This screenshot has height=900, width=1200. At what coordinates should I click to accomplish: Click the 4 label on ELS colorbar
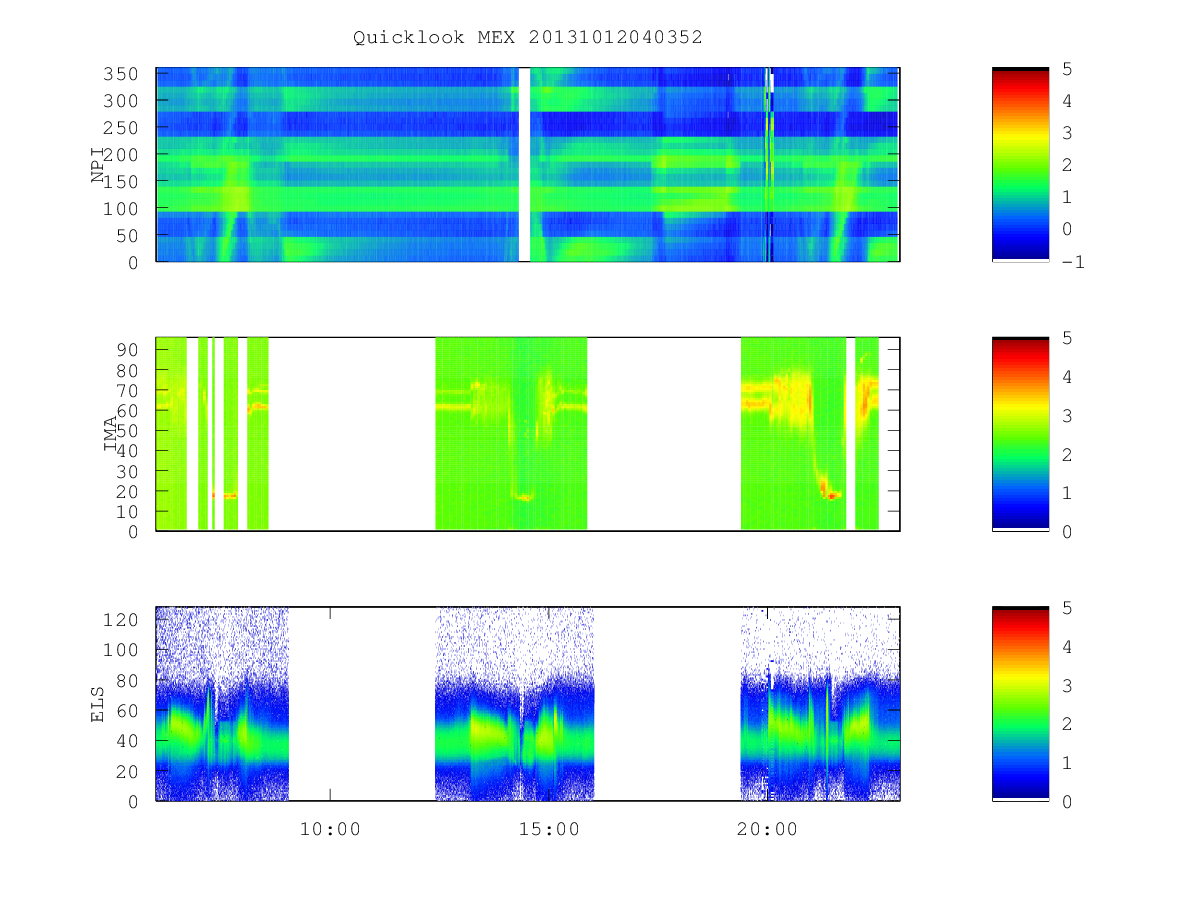(x=1068, y=647)
